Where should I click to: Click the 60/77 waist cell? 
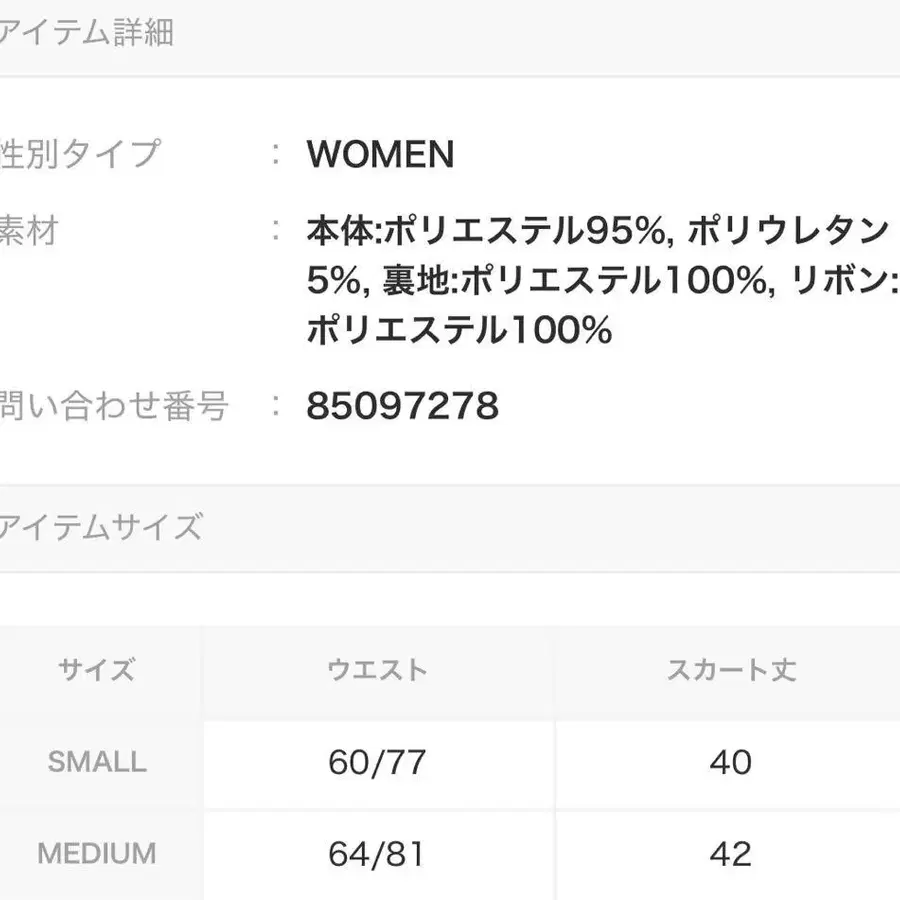[x=377, y=763]
